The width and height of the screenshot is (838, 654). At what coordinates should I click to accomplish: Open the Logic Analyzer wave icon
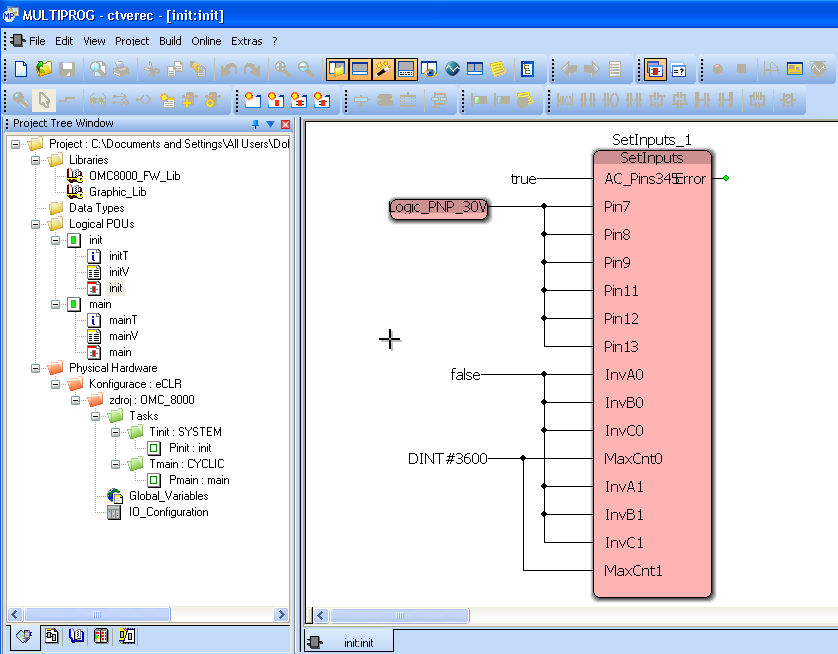(452, 69)
